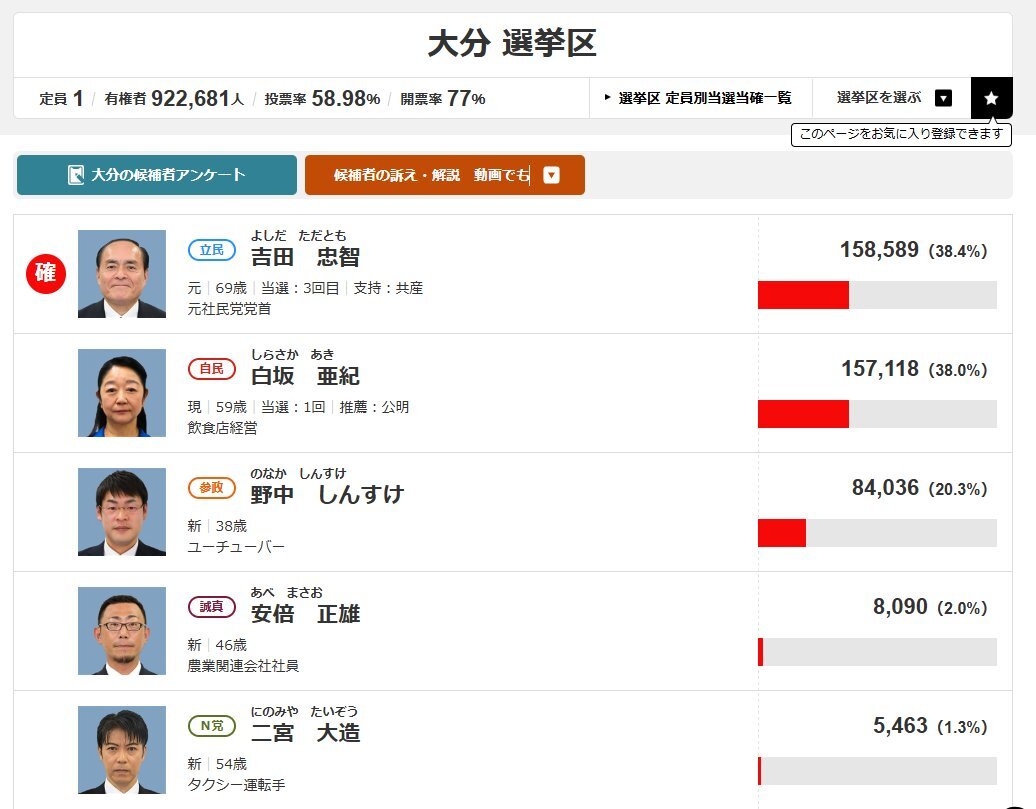Click the 自民 party badge
The image size is (1036, 809).
[x=211, y=369]
